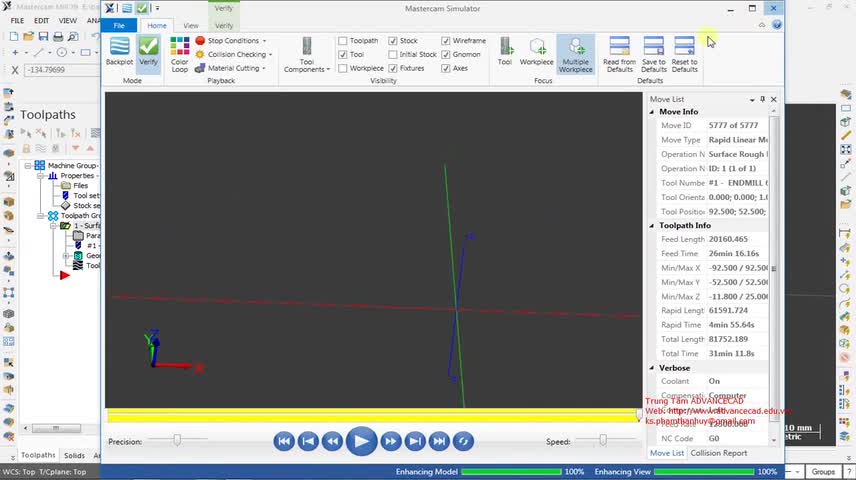The width and height of the screenshot is (856, 480).
Task: Collapse the Machine Group tree node
Action: (28, 165)
